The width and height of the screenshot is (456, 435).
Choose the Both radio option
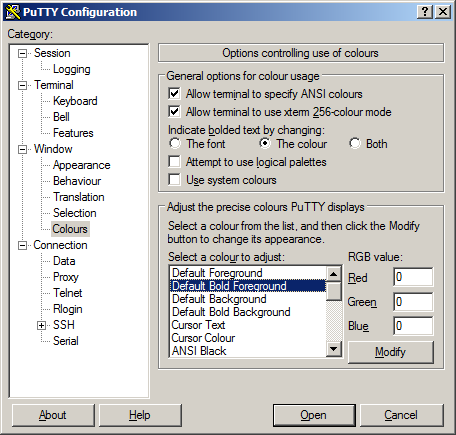(x=355, y=144)
